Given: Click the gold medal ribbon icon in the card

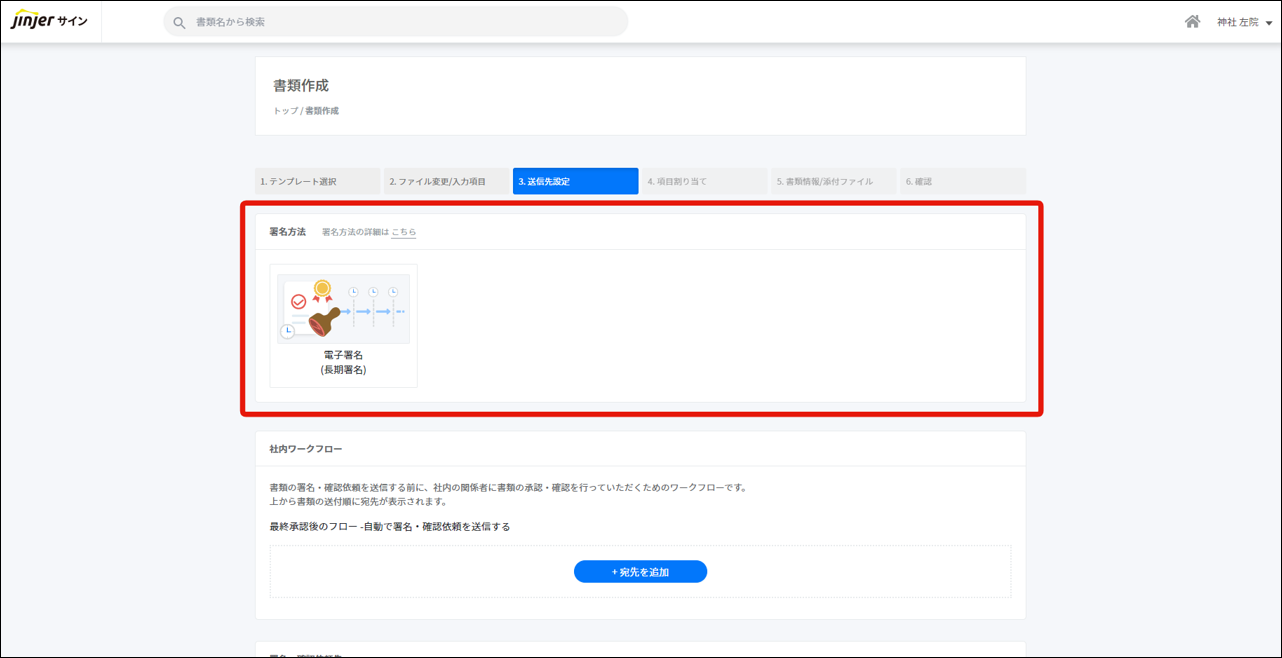Looking at the screenshot, I should tap(322, 291).
